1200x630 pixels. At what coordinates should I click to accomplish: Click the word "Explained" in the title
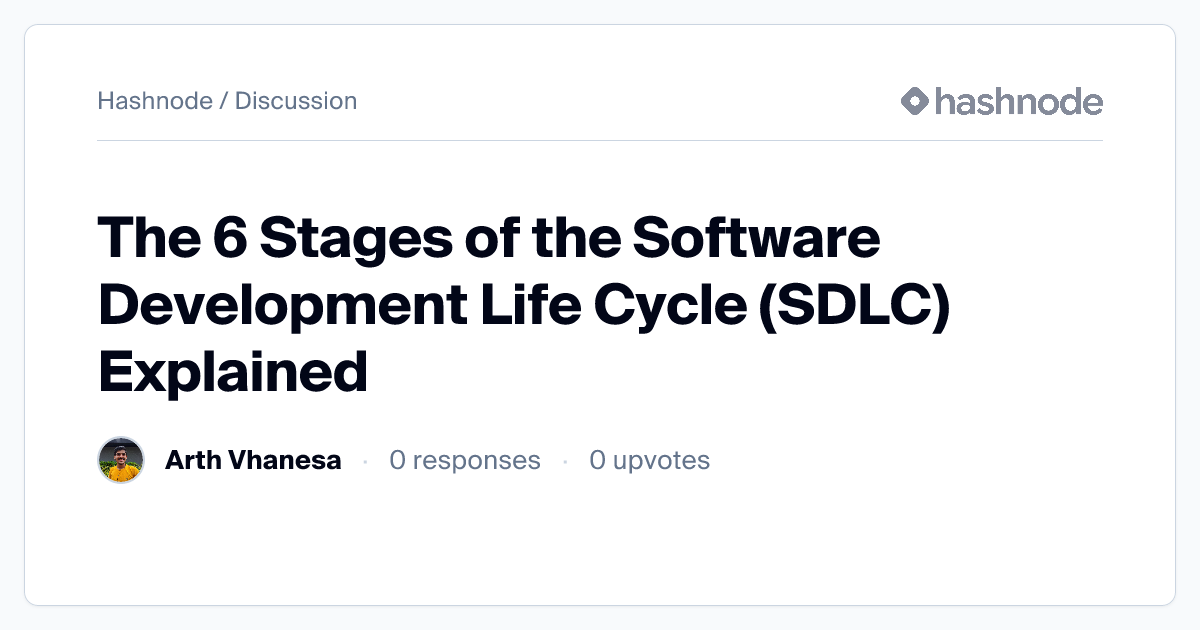point(233,370)
